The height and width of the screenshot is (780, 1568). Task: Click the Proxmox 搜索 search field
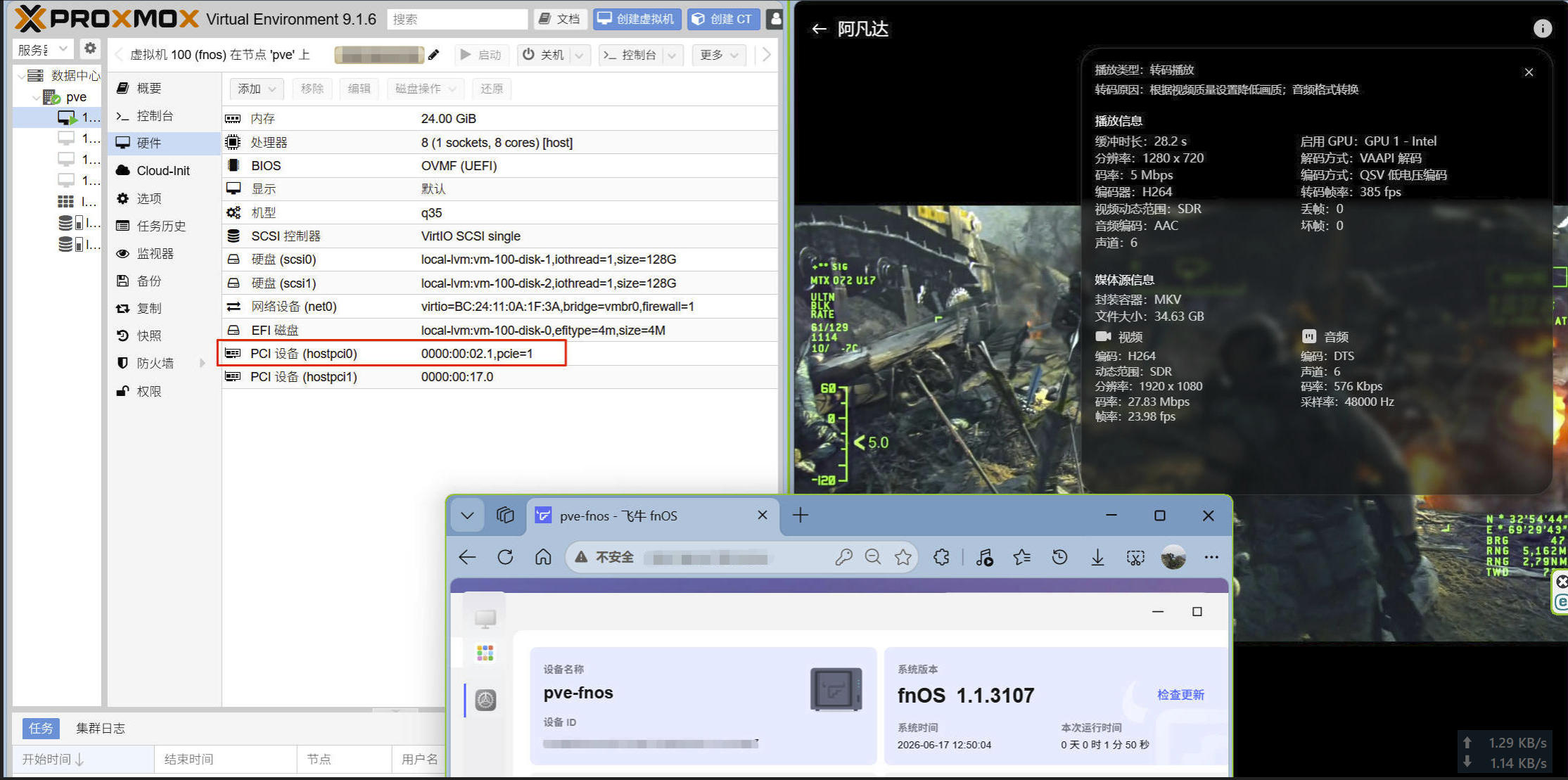pos(457,19)
